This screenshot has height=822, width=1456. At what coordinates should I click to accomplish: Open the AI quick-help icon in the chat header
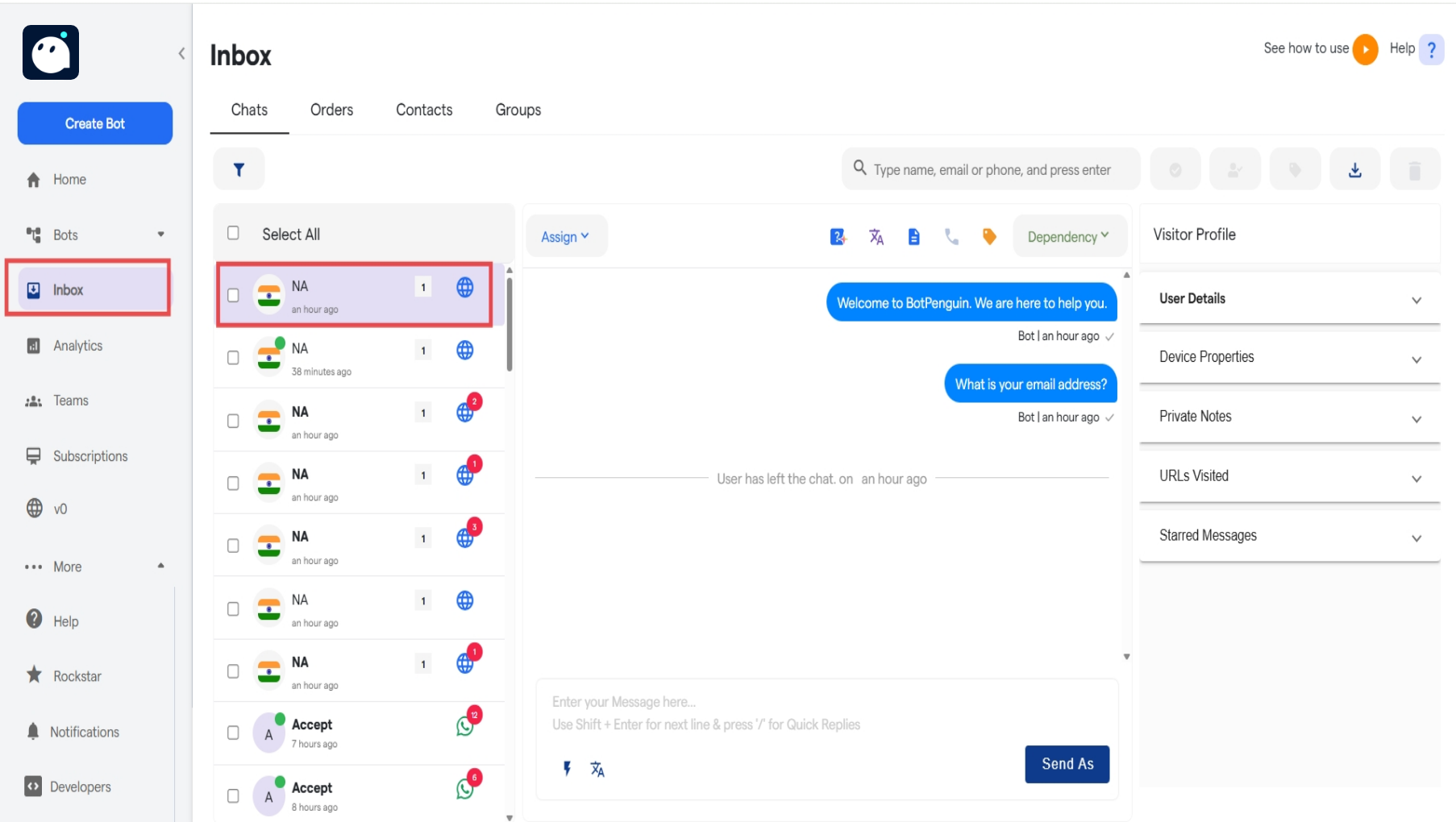pos(838,236)
